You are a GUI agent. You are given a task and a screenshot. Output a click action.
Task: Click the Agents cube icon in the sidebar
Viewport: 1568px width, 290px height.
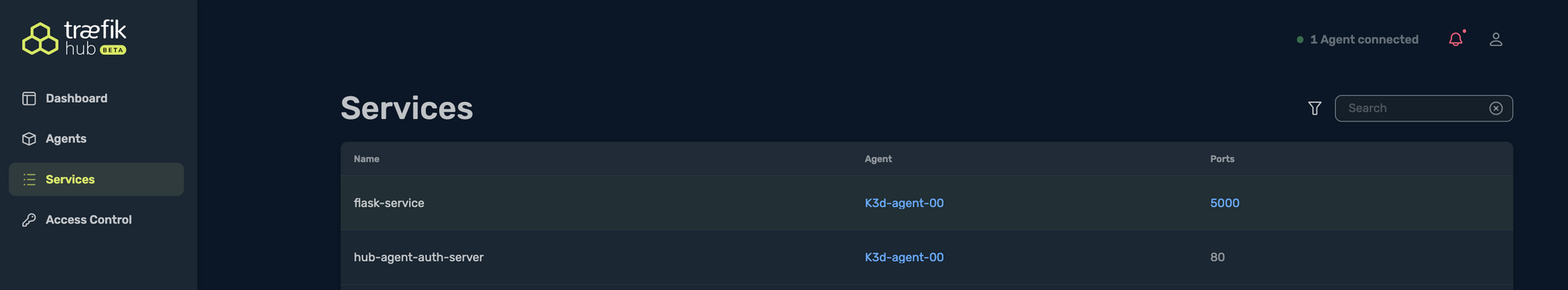[x=29, y=139]
